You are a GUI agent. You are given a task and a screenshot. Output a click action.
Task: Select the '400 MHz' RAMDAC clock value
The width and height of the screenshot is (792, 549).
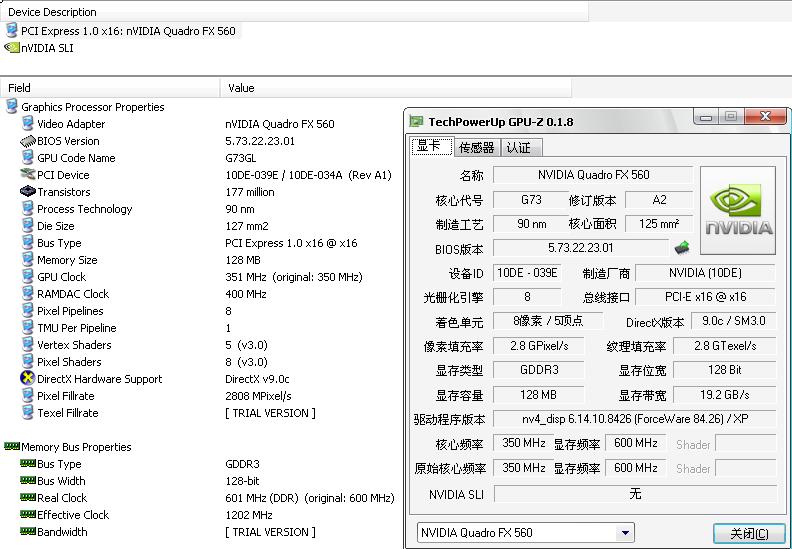point(245,294)
